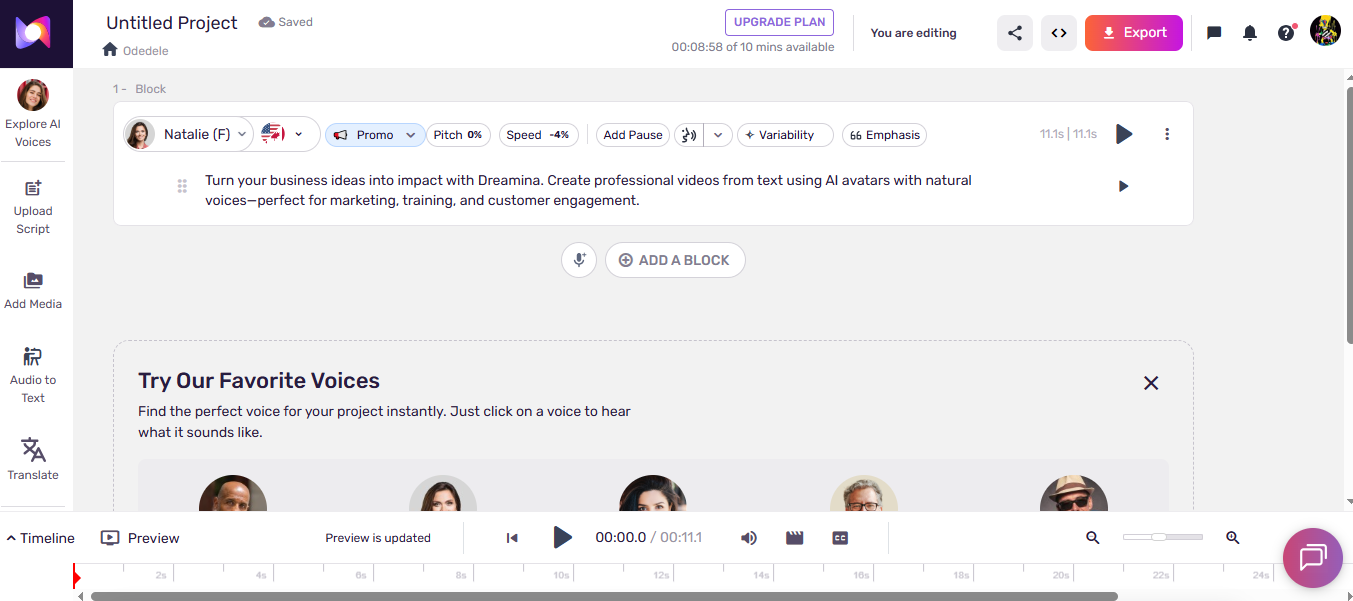Screen dimensions: 1353x601
Task: Click the microphone icon below the block
Action: 579,259
